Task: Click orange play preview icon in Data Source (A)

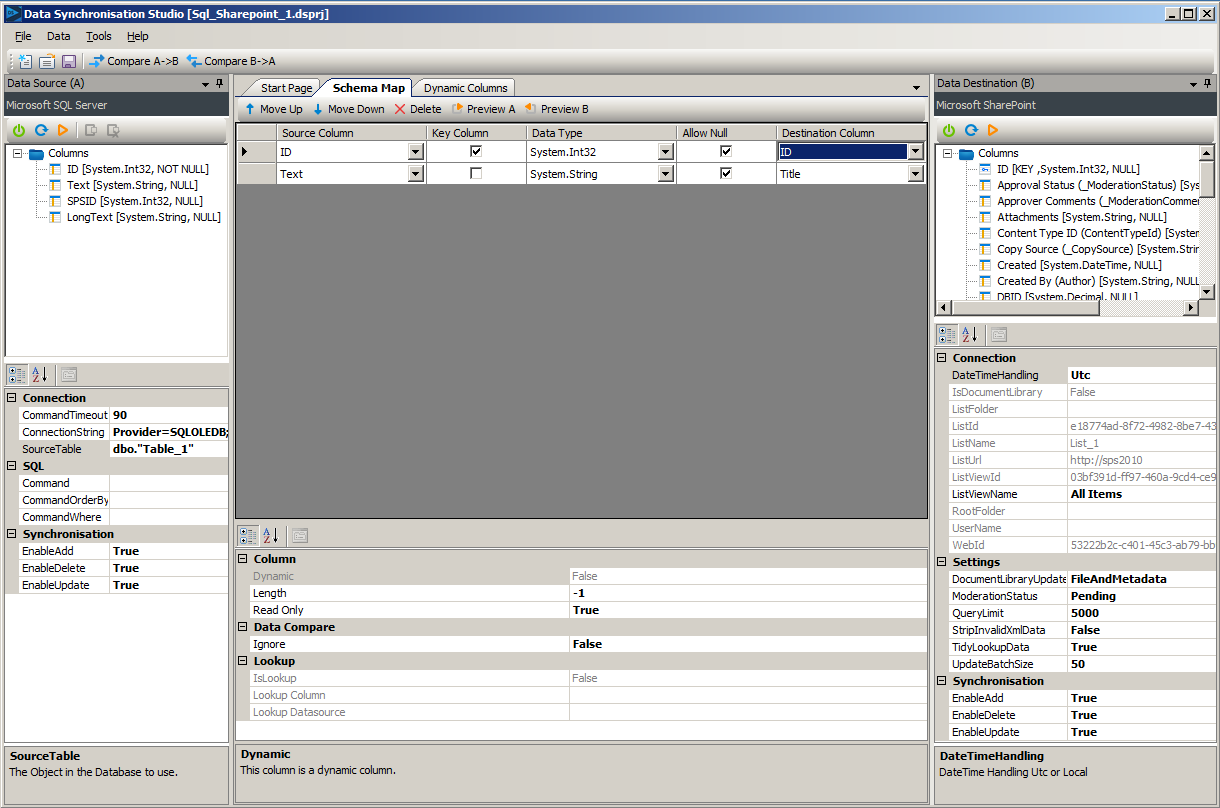Action: pyautogui.click(x=63, y=130)
